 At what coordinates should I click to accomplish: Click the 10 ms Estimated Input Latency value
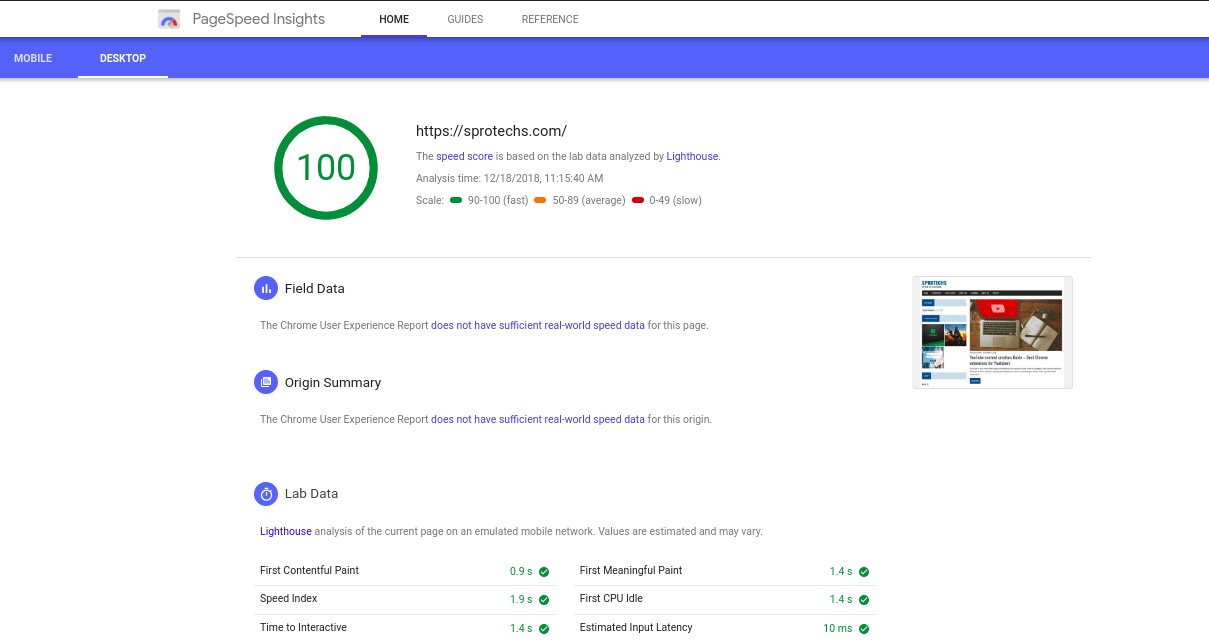pyautogui.click(x=838, y=629)
